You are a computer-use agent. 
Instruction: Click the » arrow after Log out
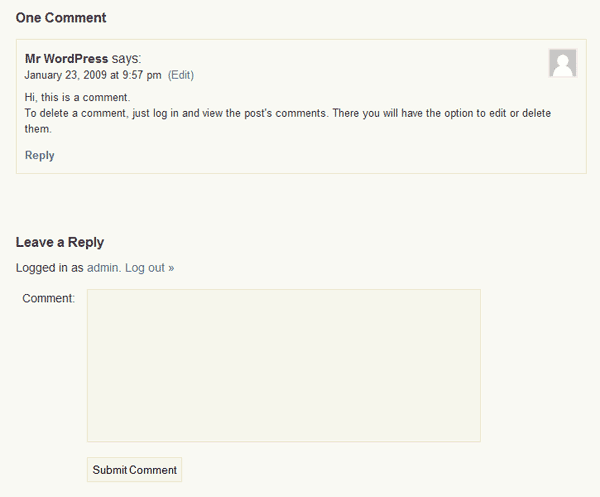click(x=171, y=268)
